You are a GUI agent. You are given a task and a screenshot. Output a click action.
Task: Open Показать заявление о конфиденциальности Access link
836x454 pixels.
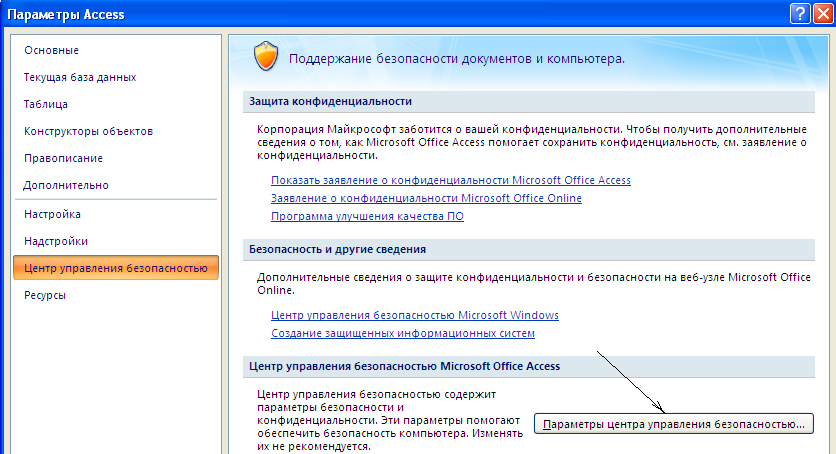(x=451, y=181)
